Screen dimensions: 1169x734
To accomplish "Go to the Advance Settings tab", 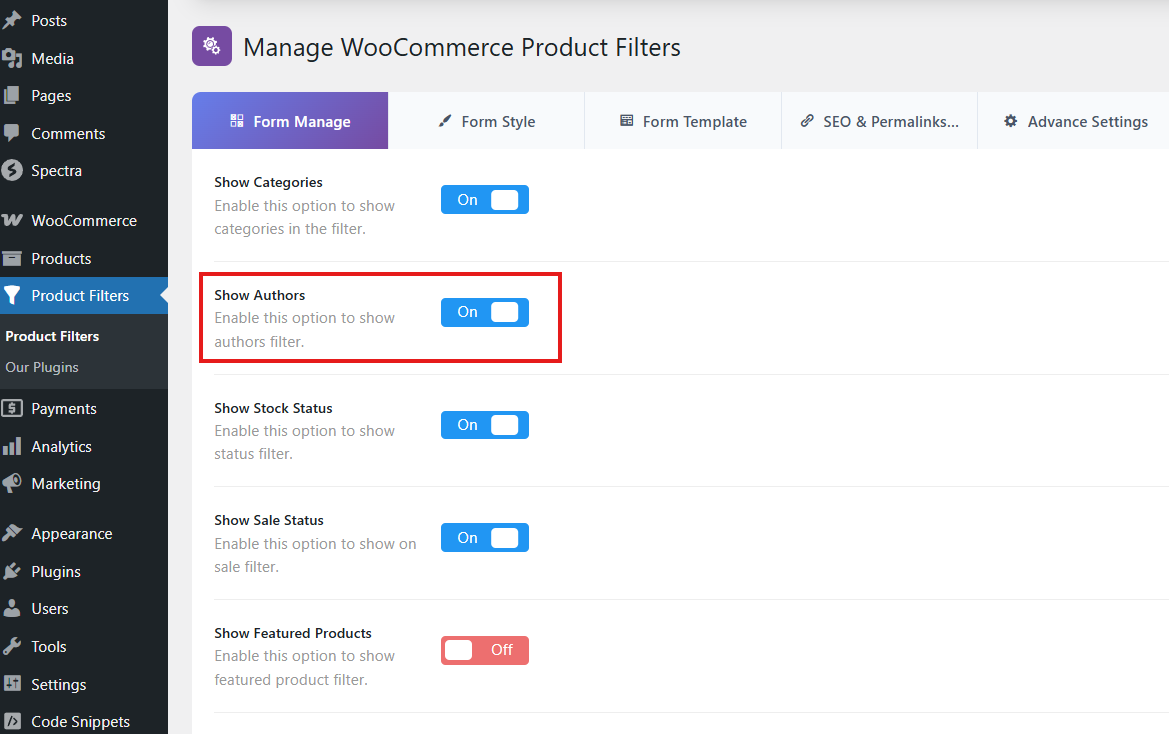I will 1075,121.
